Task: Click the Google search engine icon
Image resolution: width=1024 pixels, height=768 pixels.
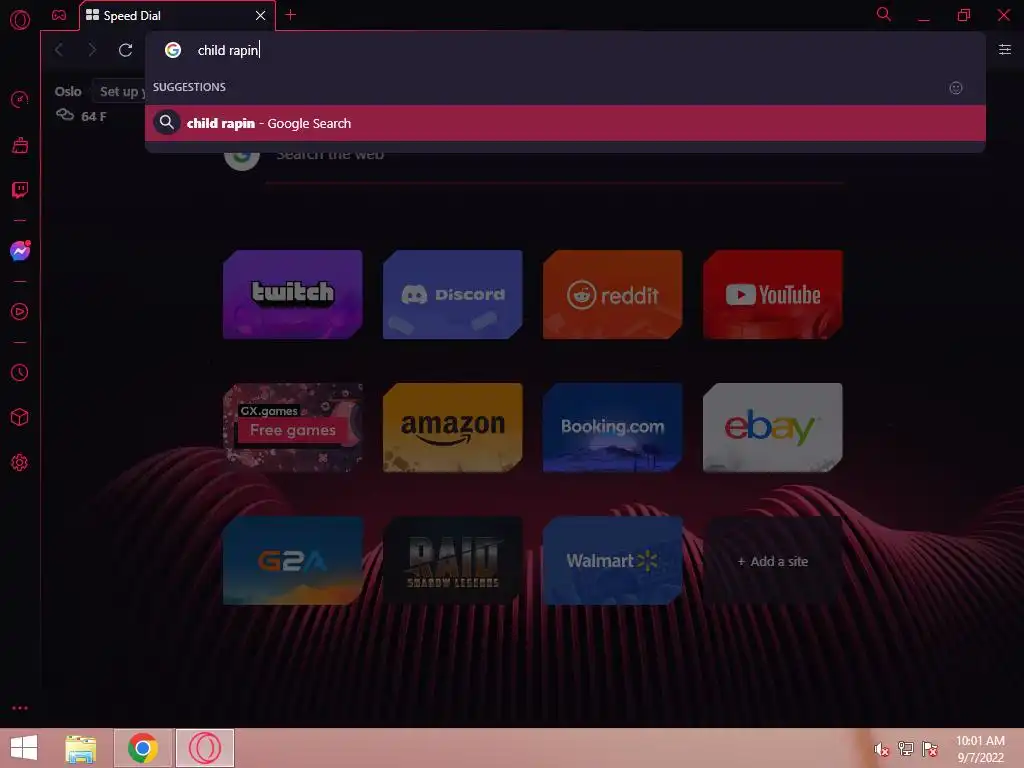Action: 173,50
